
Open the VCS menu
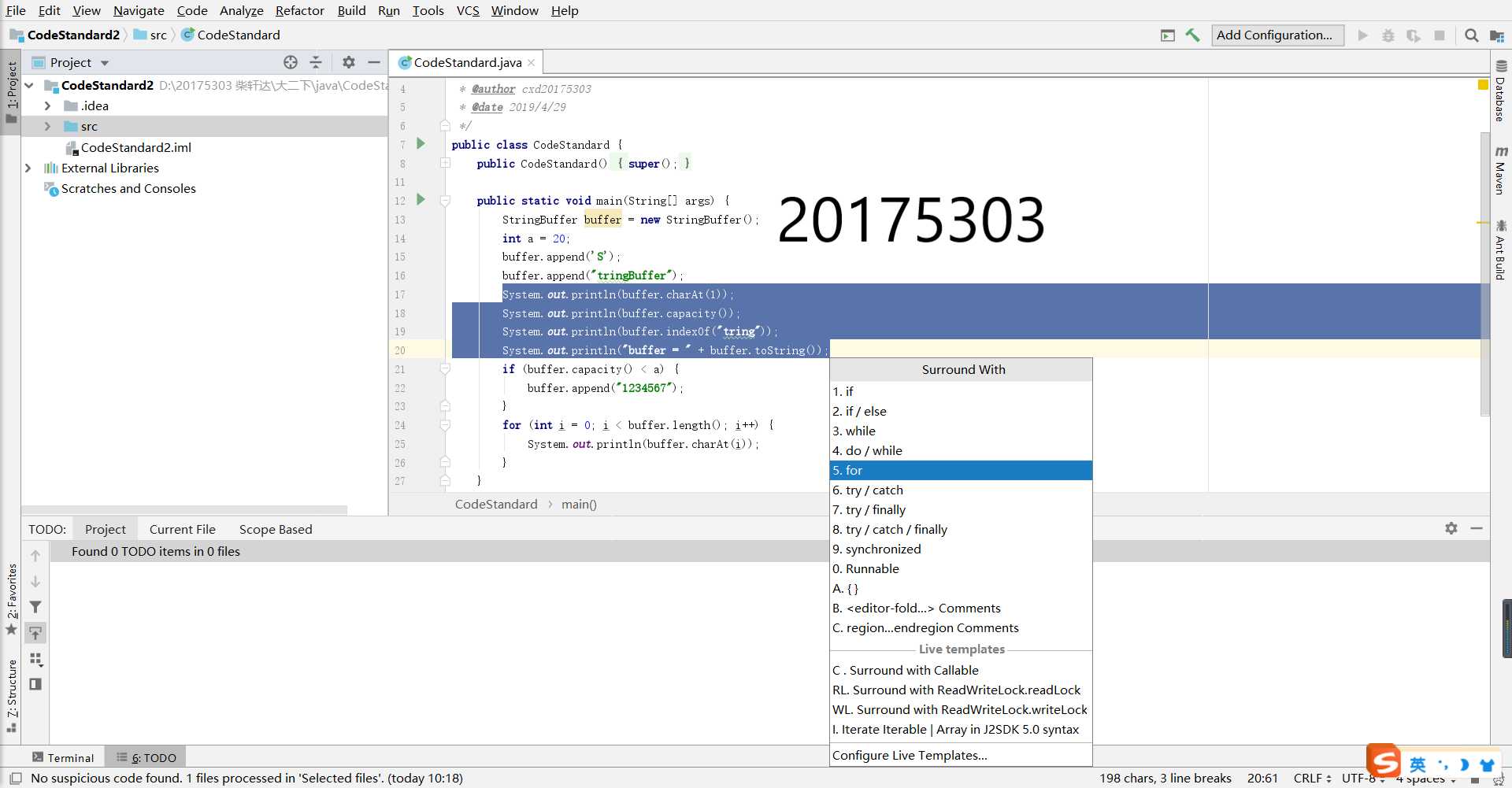click(468, 10)
